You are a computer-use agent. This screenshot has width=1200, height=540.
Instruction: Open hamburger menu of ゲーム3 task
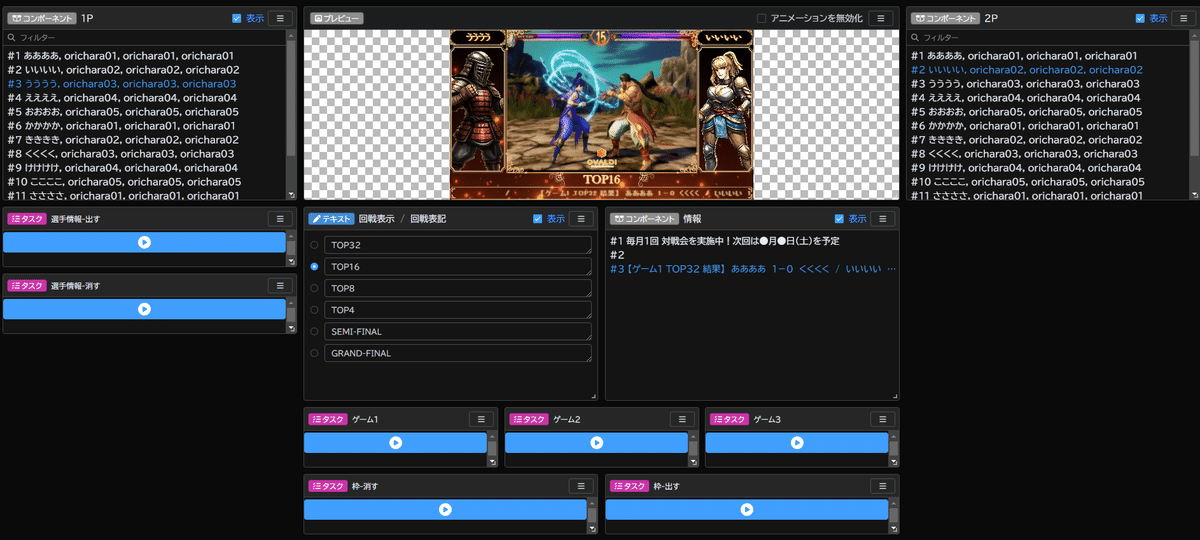(884, 419)
